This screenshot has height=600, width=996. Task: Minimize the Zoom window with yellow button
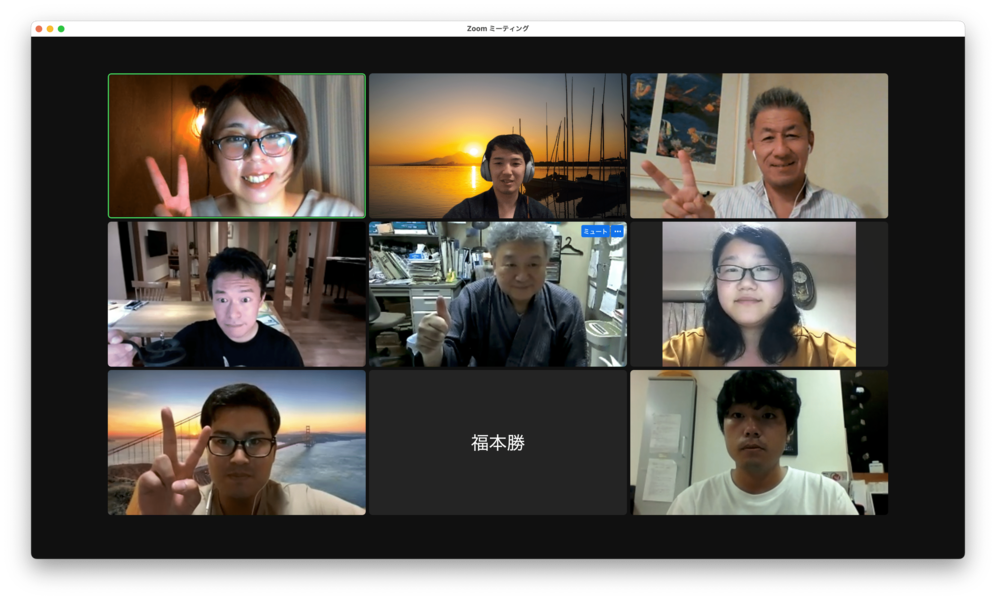tap(50, 29)
